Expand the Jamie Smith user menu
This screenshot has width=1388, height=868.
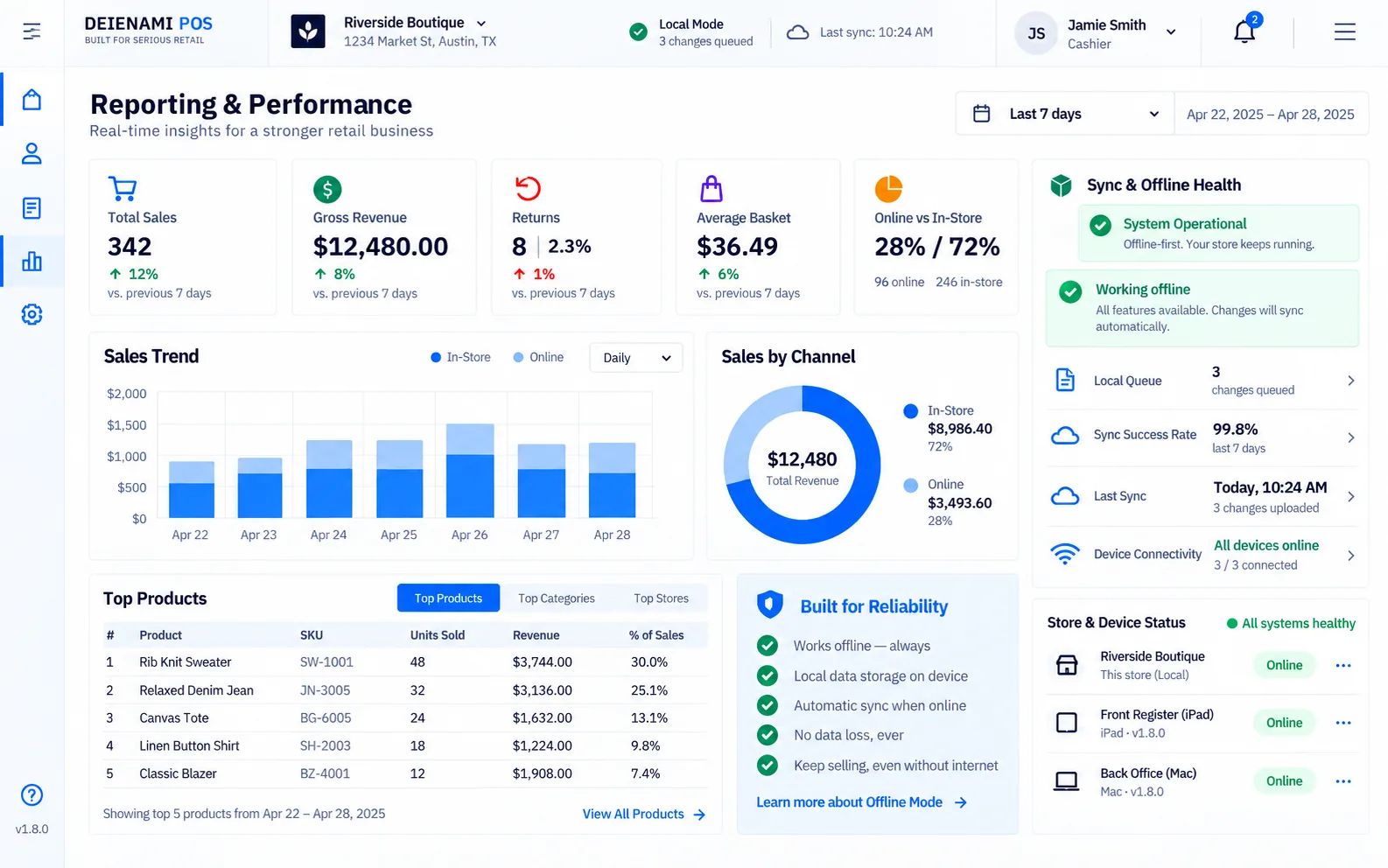tap(1170, 32)
